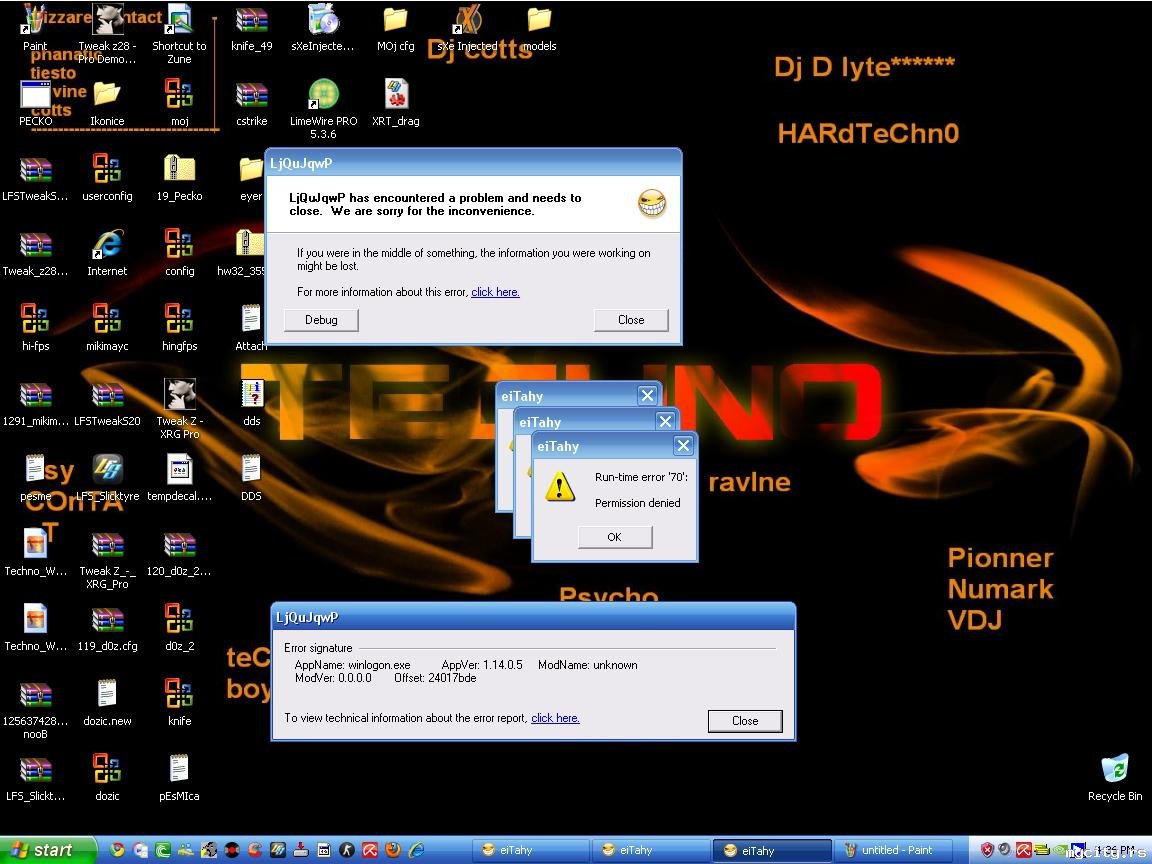Image resolution: width=1152 pixels, height=864 pixels.
Task: Click Debug in the LjQuJqwP error dialog
Action: (x=321, y=320)
